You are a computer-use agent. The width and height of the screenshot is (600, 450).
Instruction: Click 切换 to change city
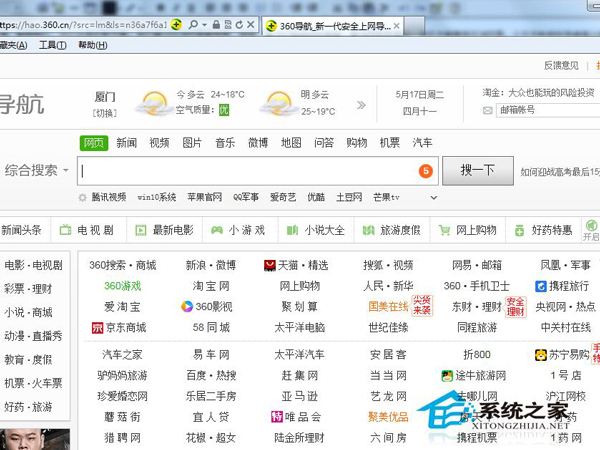104,113
